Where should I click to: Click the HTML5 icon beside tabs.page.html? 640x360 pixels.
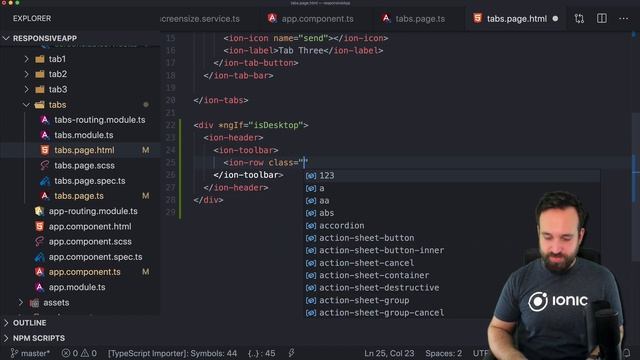click(44, 150)
